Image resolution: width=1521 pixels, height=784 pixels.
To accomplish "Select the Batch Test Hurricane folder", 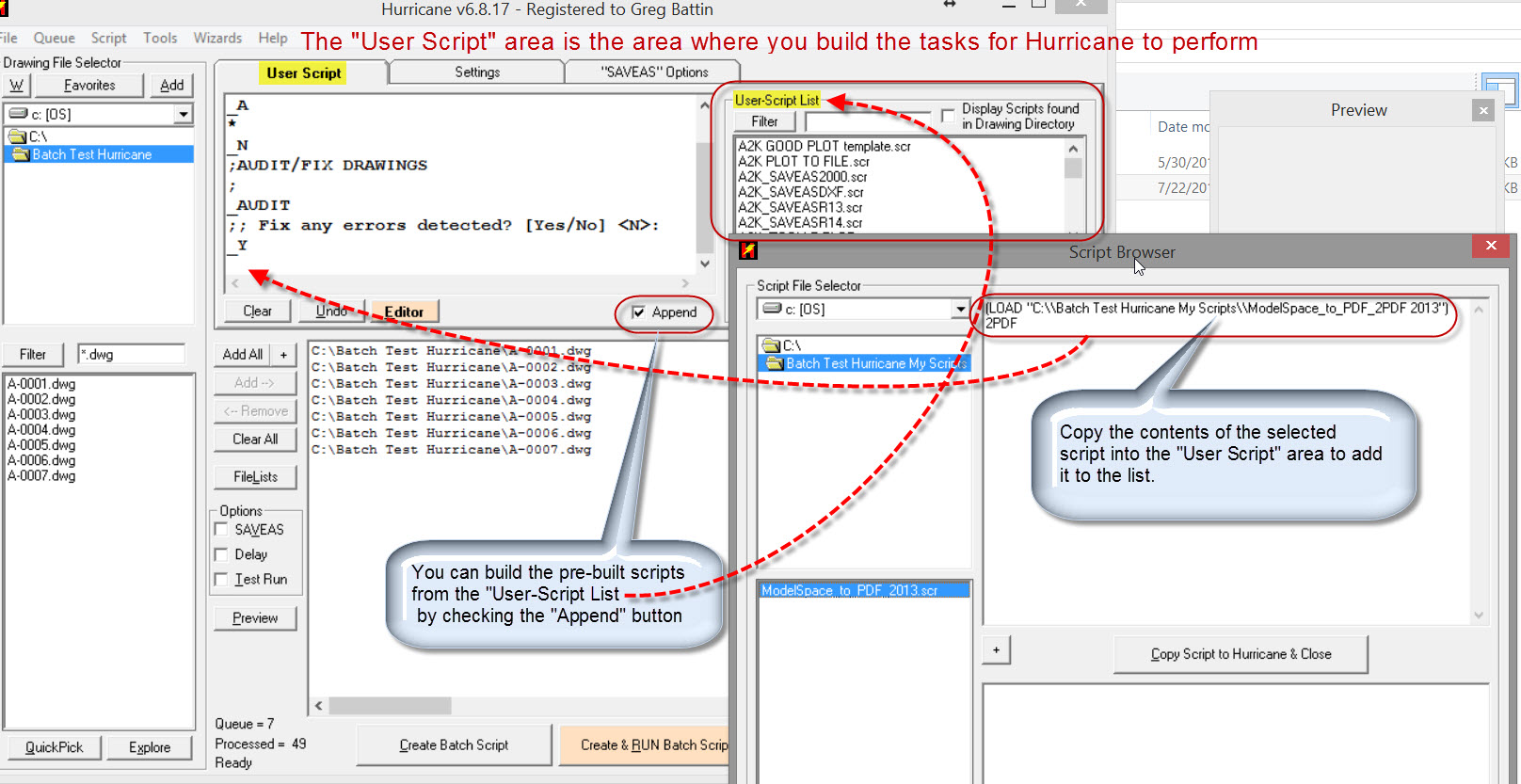I will [91, 154].
